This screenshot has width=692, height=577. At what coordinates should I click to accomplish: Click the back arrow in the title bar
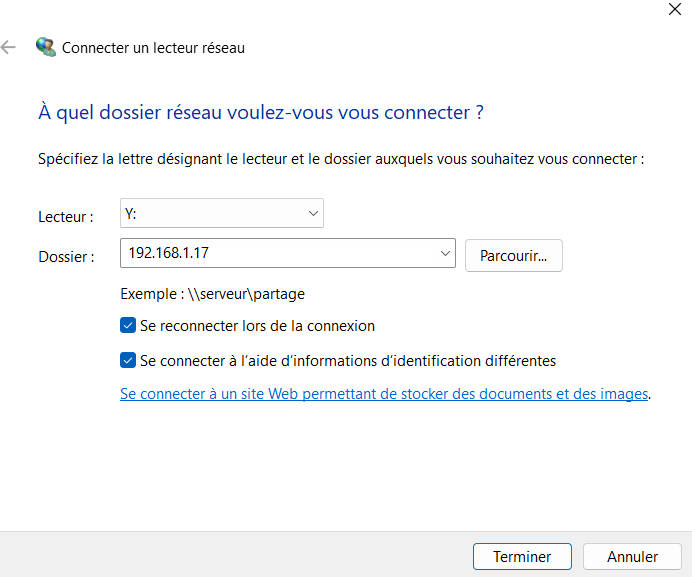tap(9, 47)
